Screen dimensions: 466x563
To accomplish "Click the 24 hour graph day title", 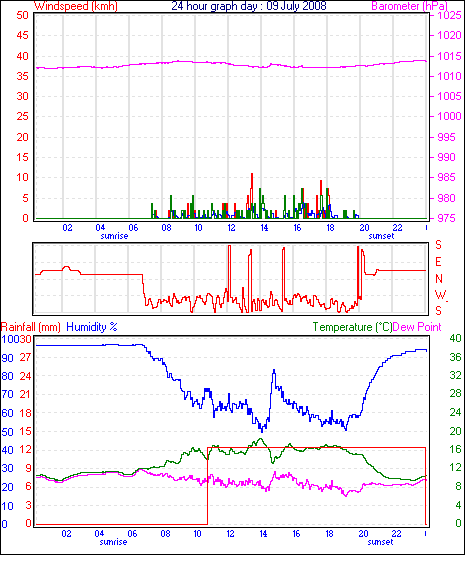I will coord(249,6).
